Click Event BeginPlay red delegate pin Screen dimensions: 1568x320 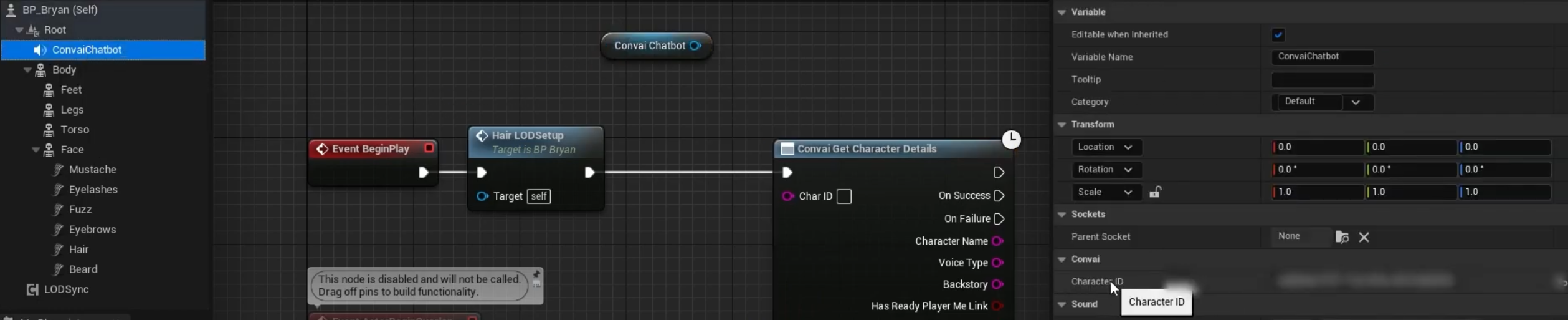point(429,148)
